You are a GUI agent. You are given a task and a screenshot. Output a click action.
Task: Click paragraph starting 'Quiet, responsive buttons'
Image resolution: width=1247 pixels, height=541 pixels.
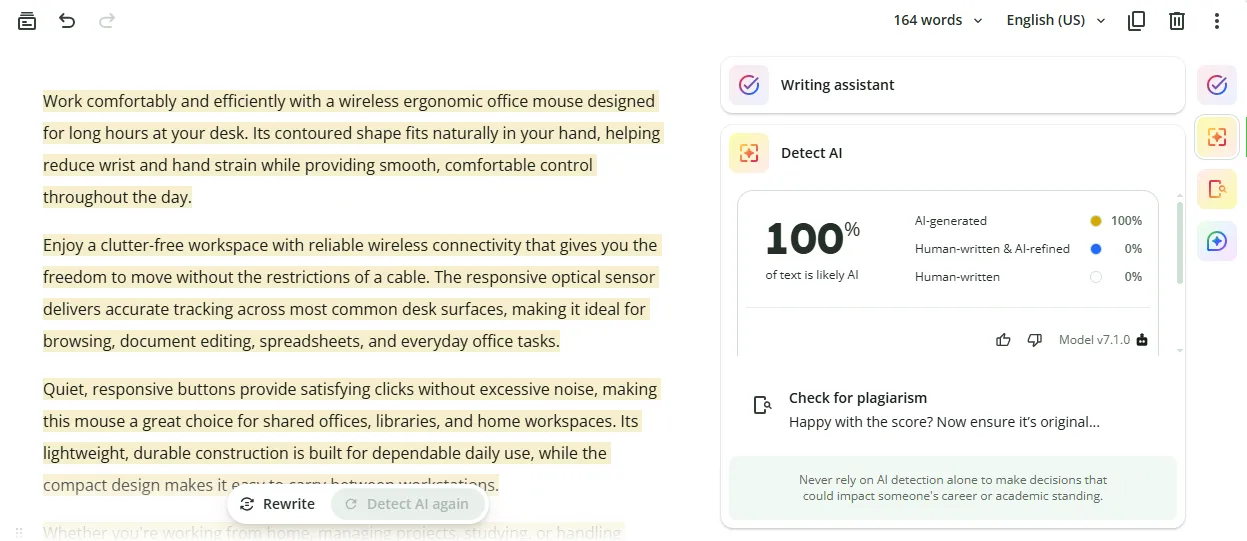point(350,437)
